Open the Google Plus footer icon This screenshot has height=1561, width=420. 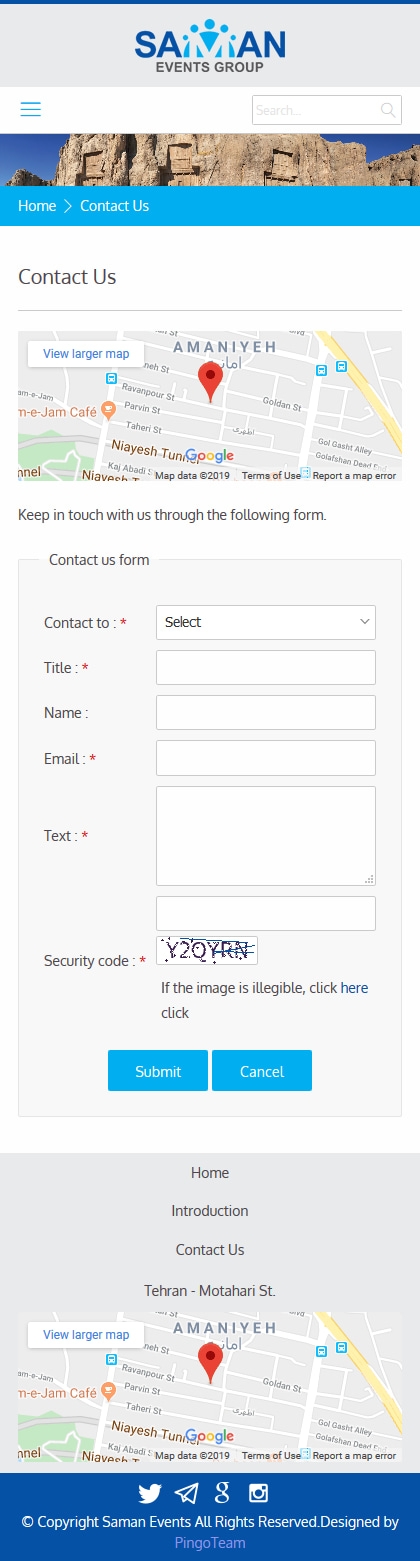click(x=222, y=1494)
